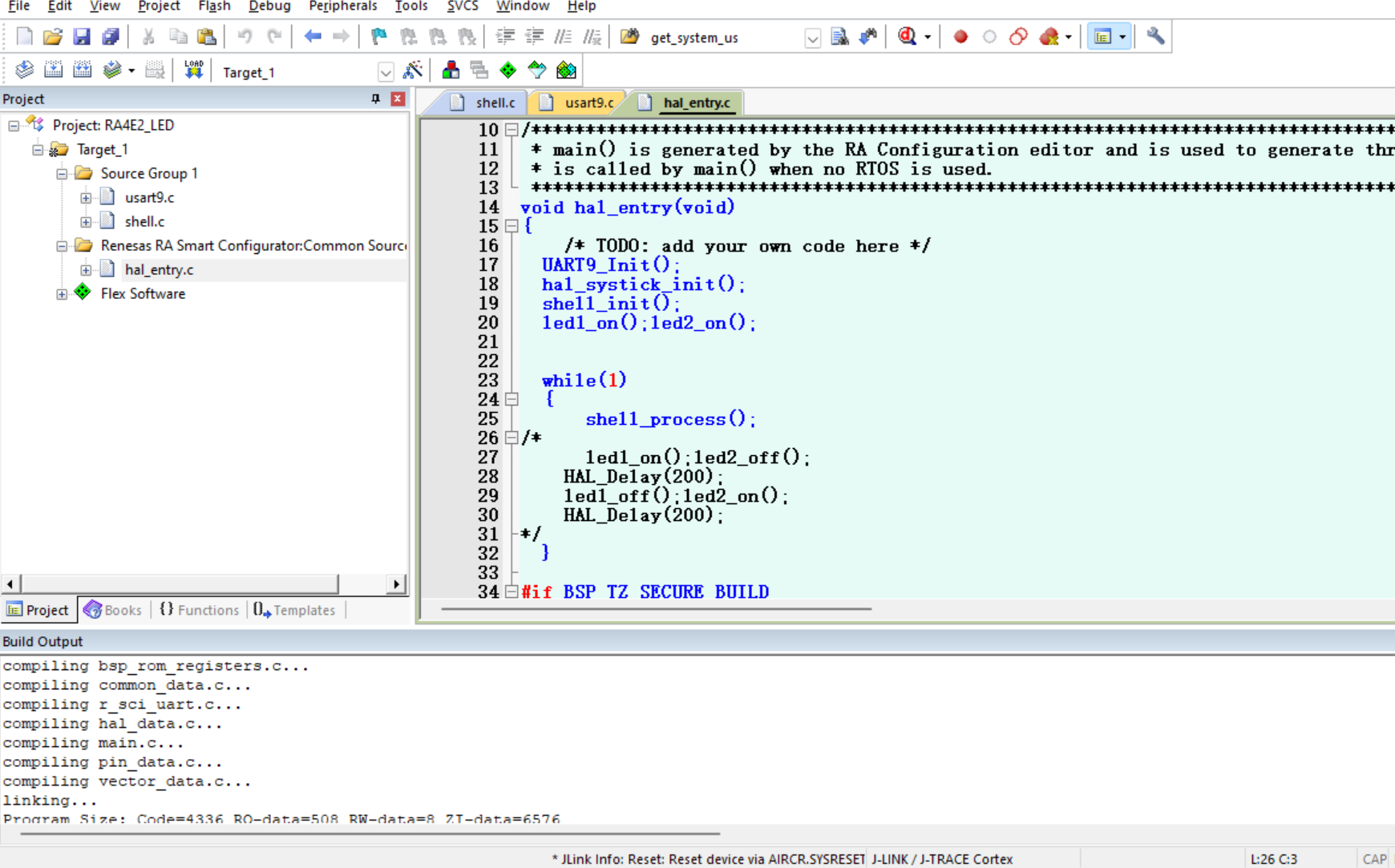Start or stop the debug session
The image size is (1395, 868).
click(908, 37)
